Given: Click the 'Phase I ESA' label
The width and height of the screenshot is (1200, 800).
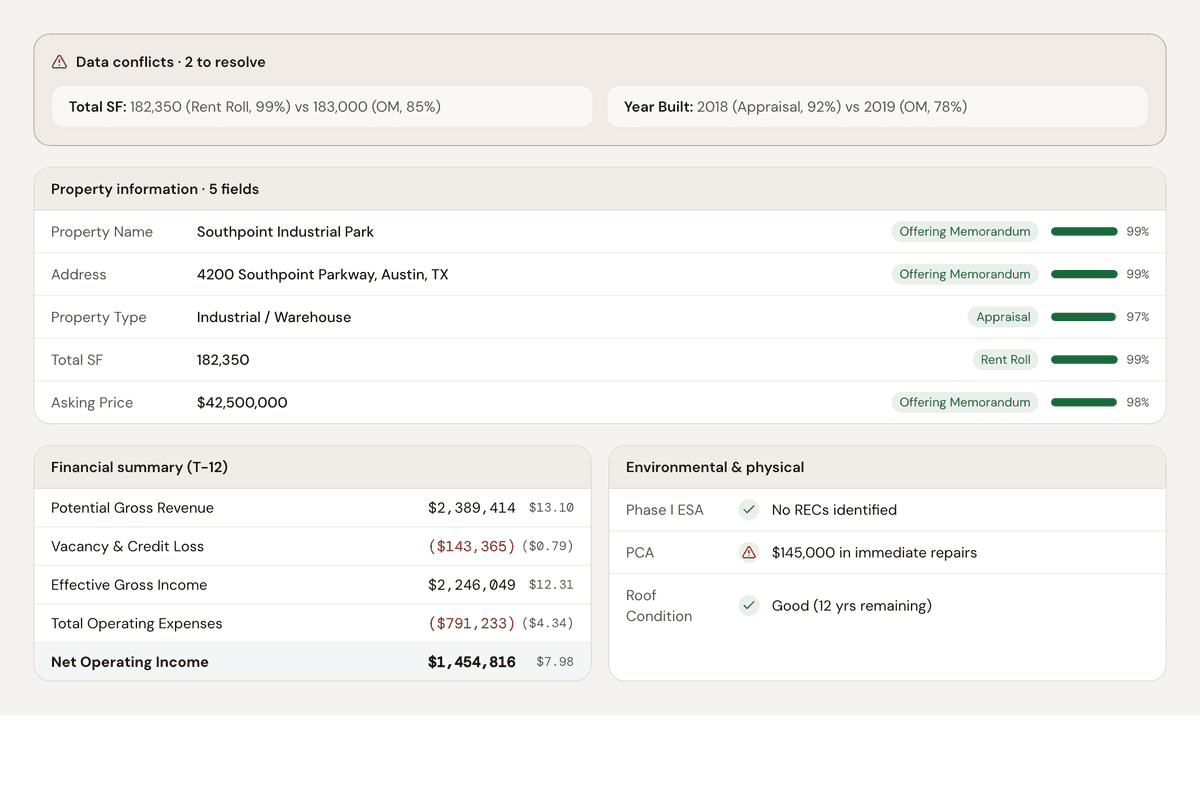Looking at the screenshot, I should (x=665, y=510).
